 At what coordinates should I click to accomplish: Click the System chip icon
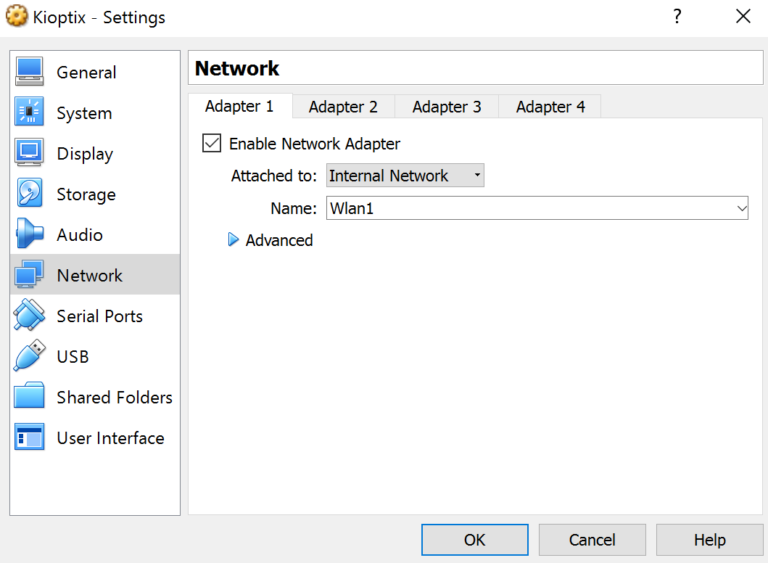29,112
